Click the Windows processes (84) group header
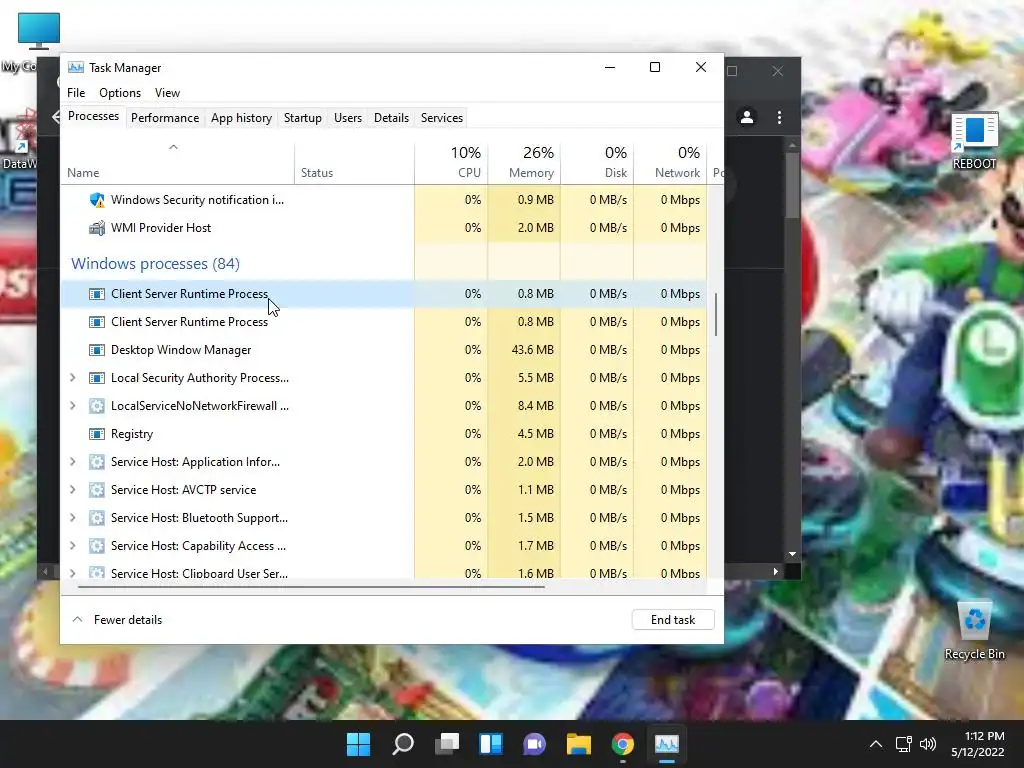 coord(155,264)
